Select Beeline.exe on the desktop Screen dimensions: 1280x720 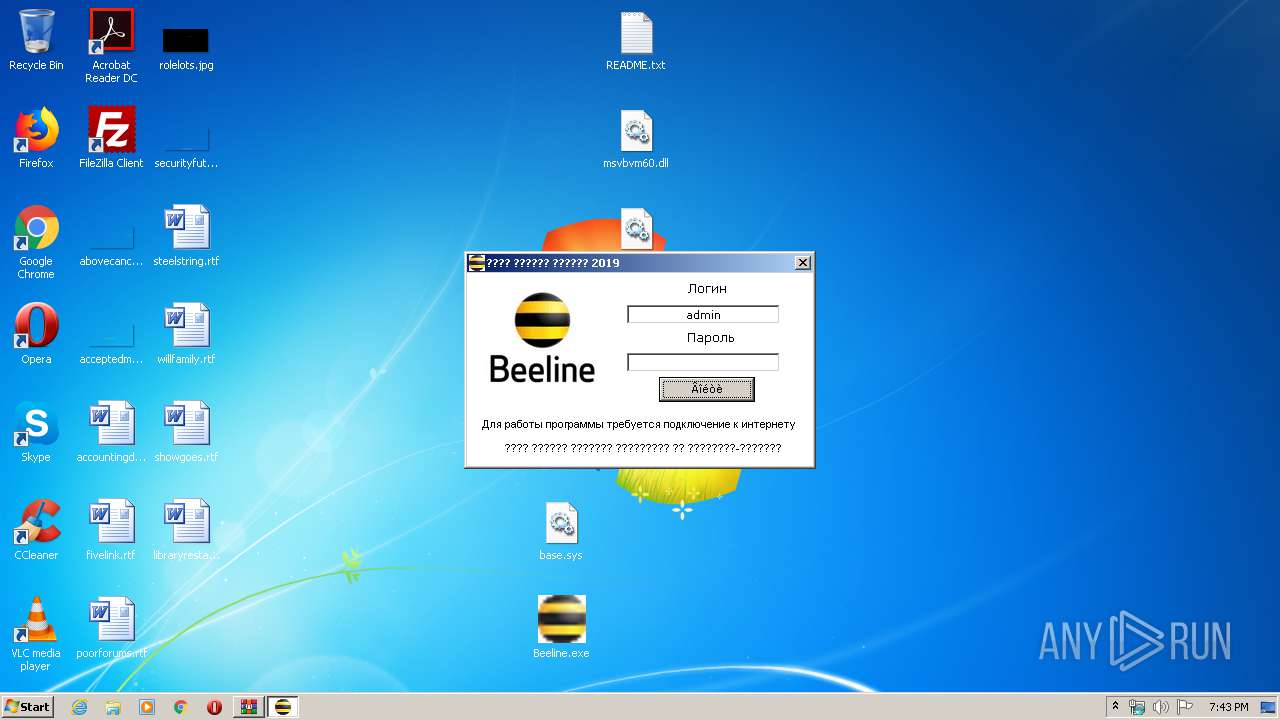tap(561, 628)
